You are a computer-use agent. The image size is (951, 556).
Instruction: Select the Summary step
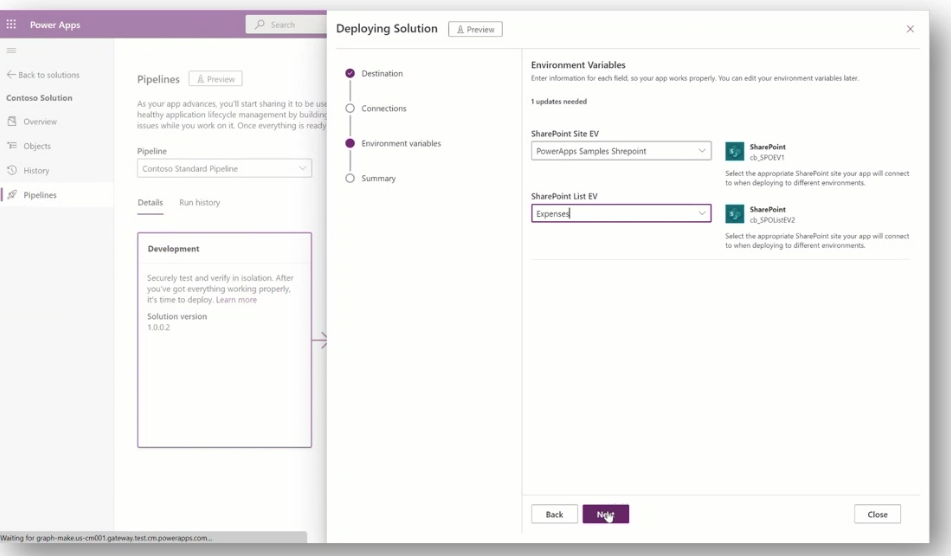click(x=371, y=178)
